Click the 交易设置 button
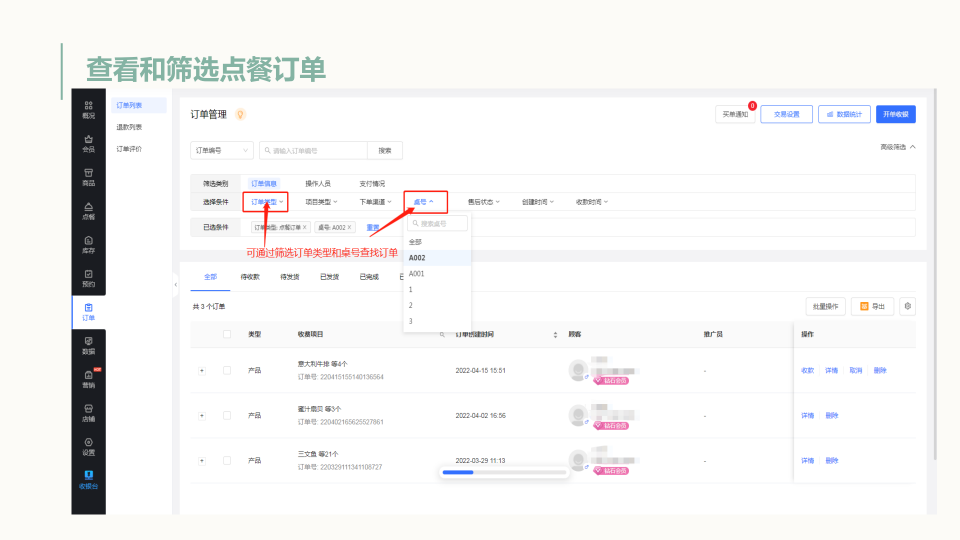 (x=786, y=114)
